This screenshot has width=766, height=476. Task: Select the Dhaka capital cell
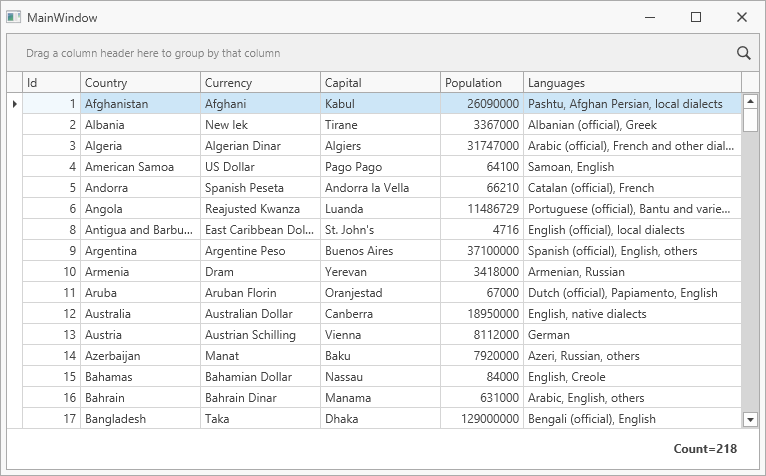(x=381, y=419)
